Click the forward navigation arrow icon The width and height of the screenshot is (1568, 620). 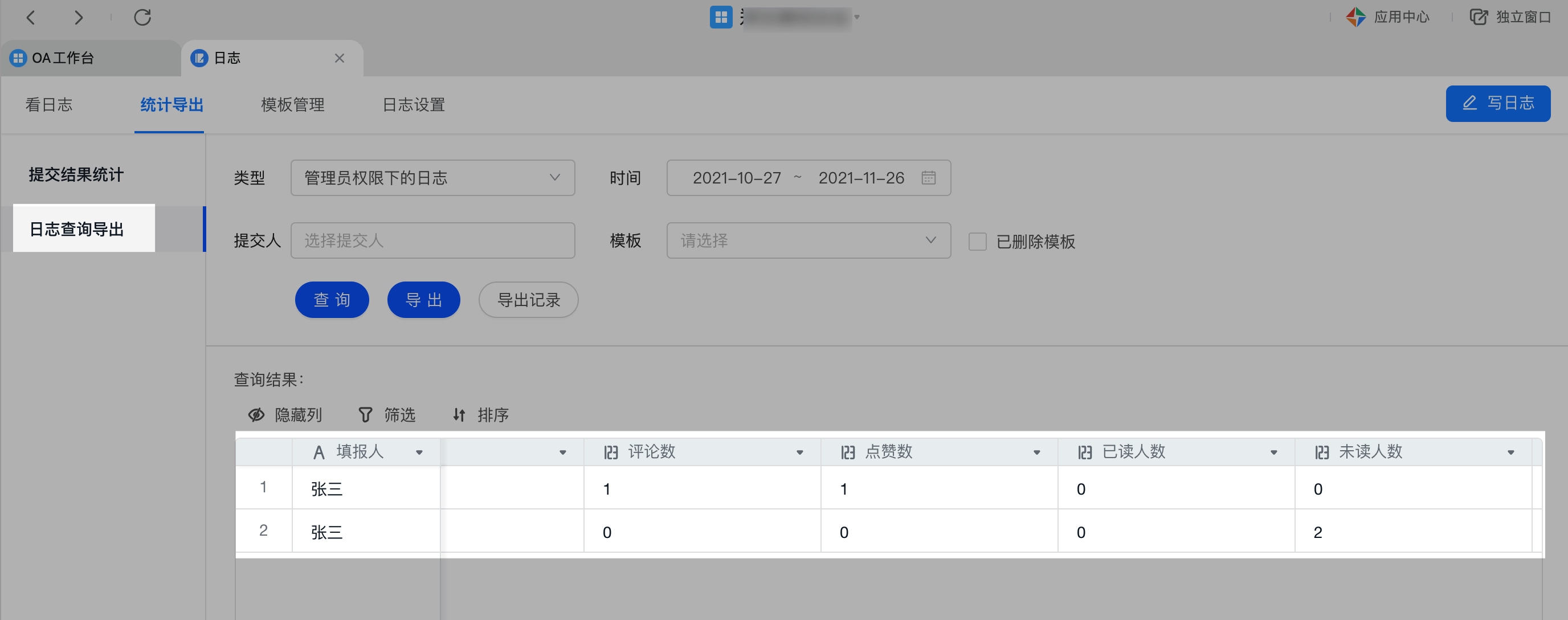[x=79, y=17]
